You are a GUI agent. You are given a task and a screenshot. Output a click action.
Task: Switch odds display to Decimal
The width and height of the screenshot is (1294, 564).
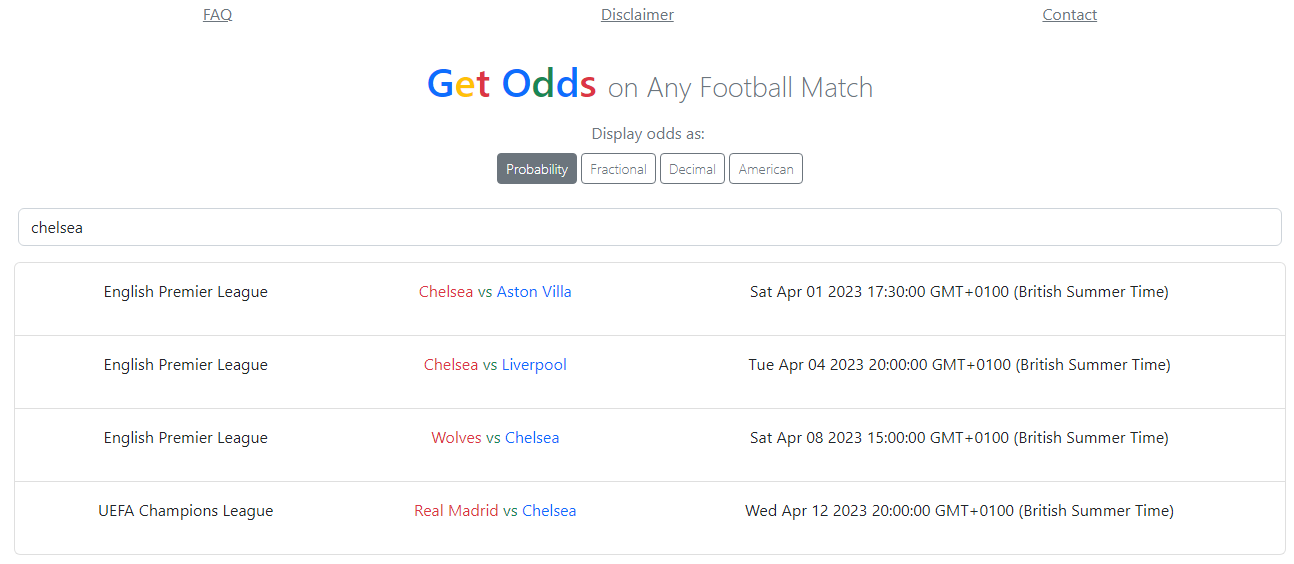pyautogui.click(x=692, y=169)
